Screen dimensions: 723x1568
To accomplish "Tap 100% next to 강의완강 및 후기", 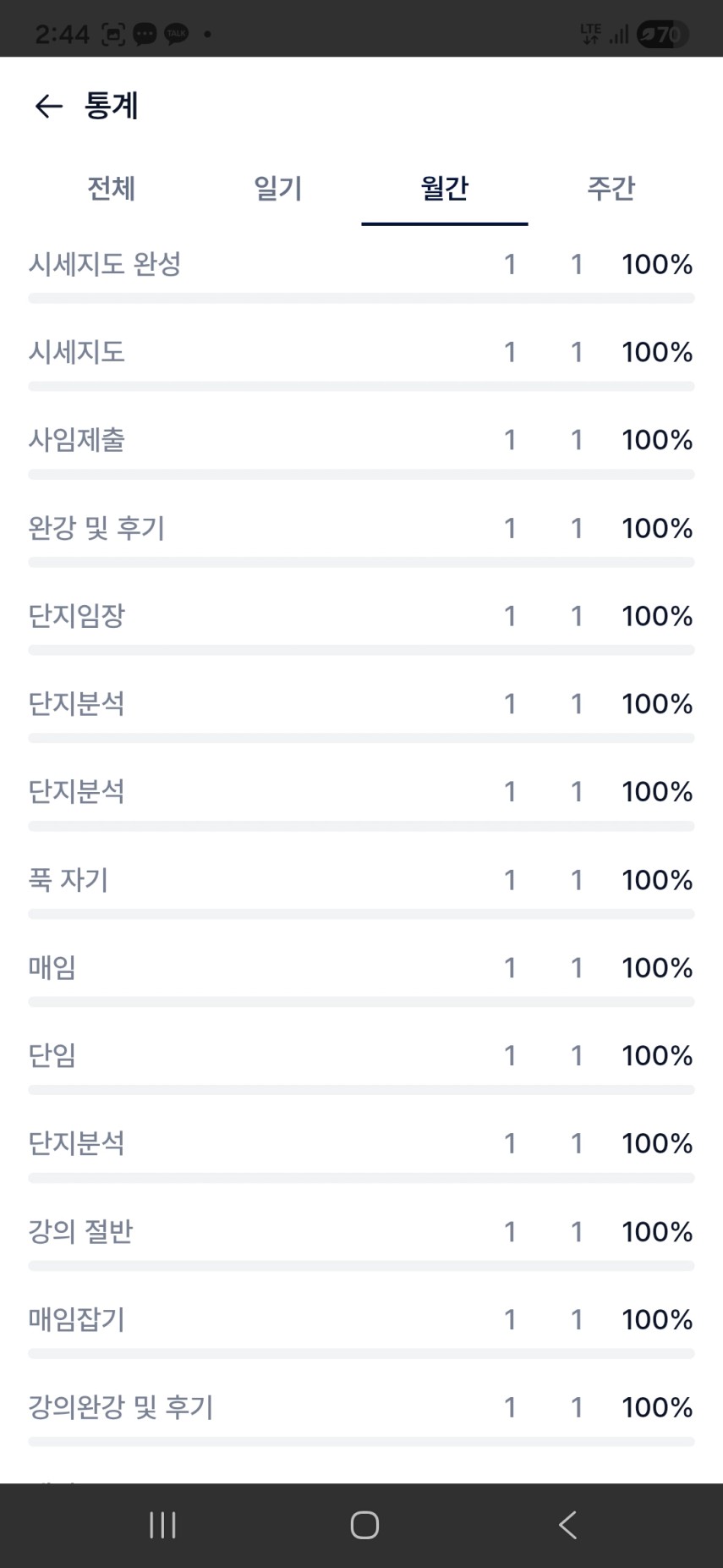I will (657, 1407).
